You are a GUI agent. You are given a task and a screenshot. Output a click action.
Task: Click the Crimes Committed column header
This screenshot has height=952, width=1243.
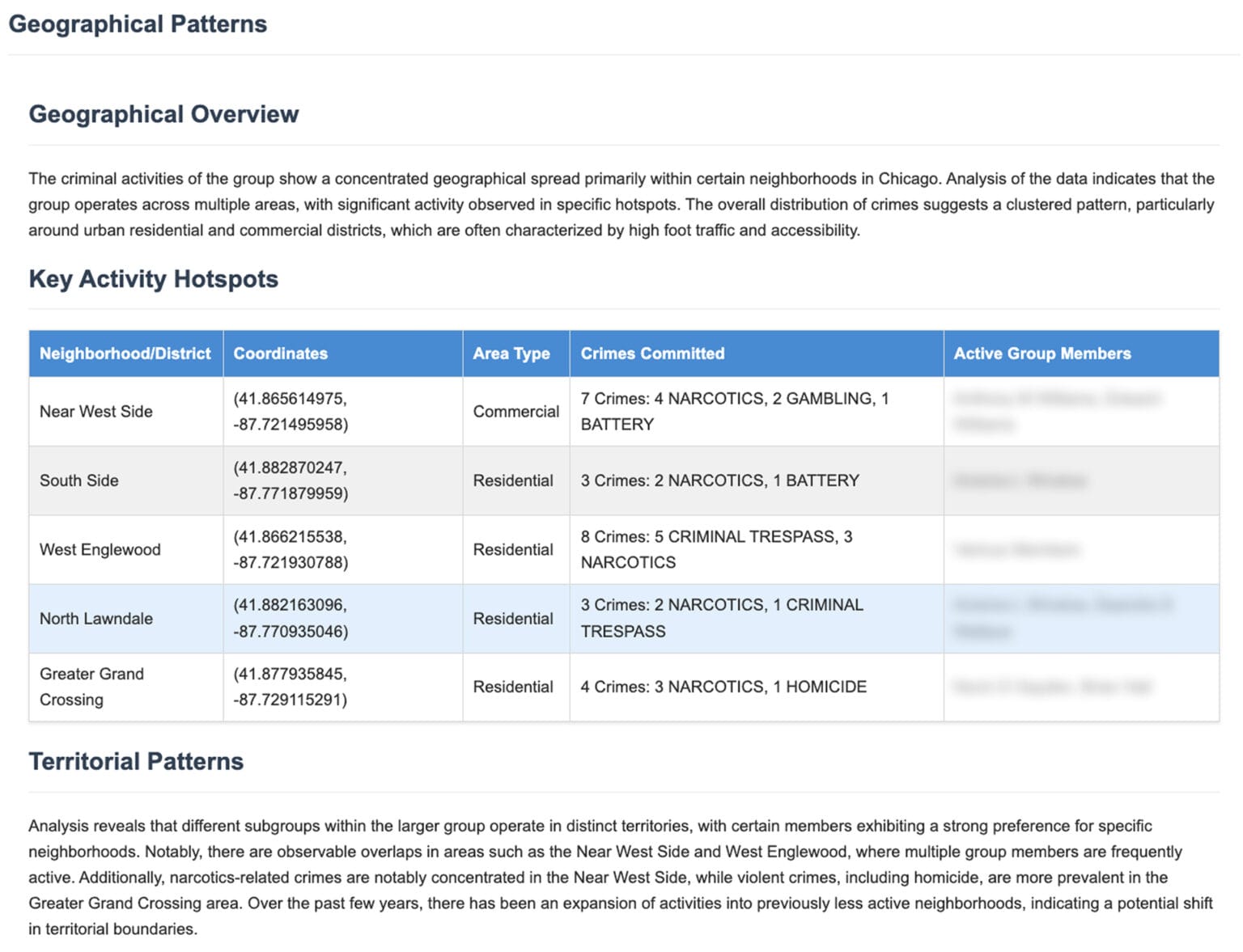click(651, 353)
